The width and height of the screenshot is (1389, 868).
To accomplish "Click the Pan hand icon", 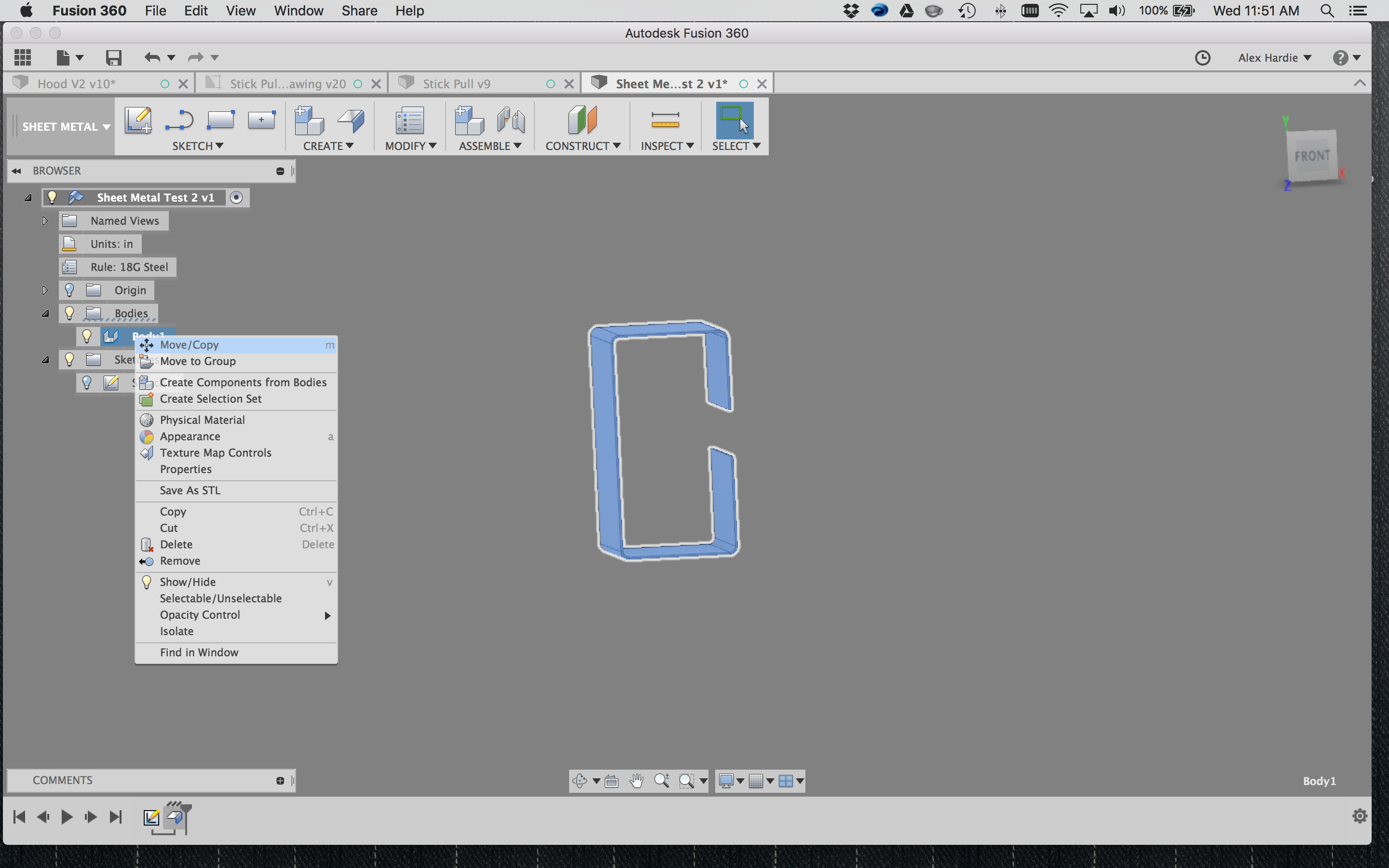I will 637,781.
